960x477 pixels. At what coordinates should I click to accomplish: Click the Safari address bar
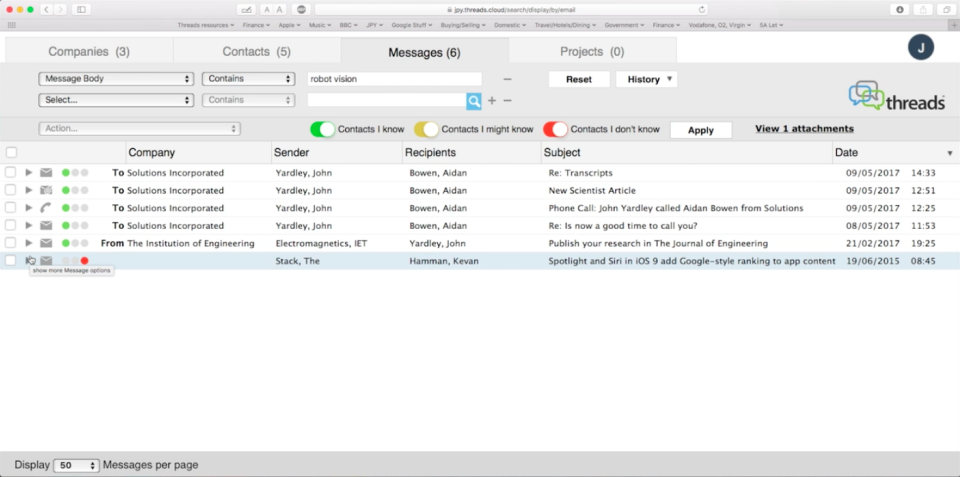(511, 9)
